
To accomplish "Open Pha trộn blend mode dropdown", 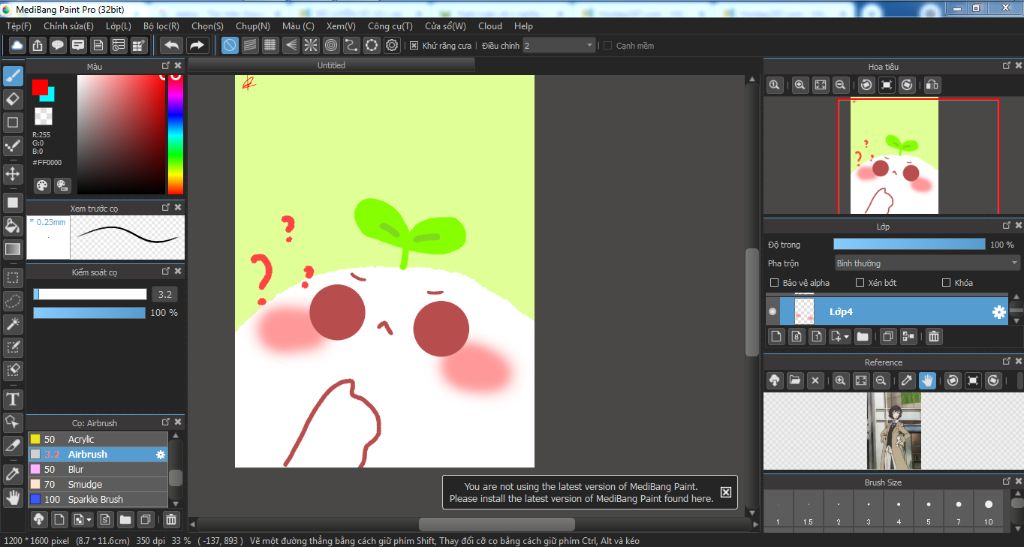I will click(927, 263).
